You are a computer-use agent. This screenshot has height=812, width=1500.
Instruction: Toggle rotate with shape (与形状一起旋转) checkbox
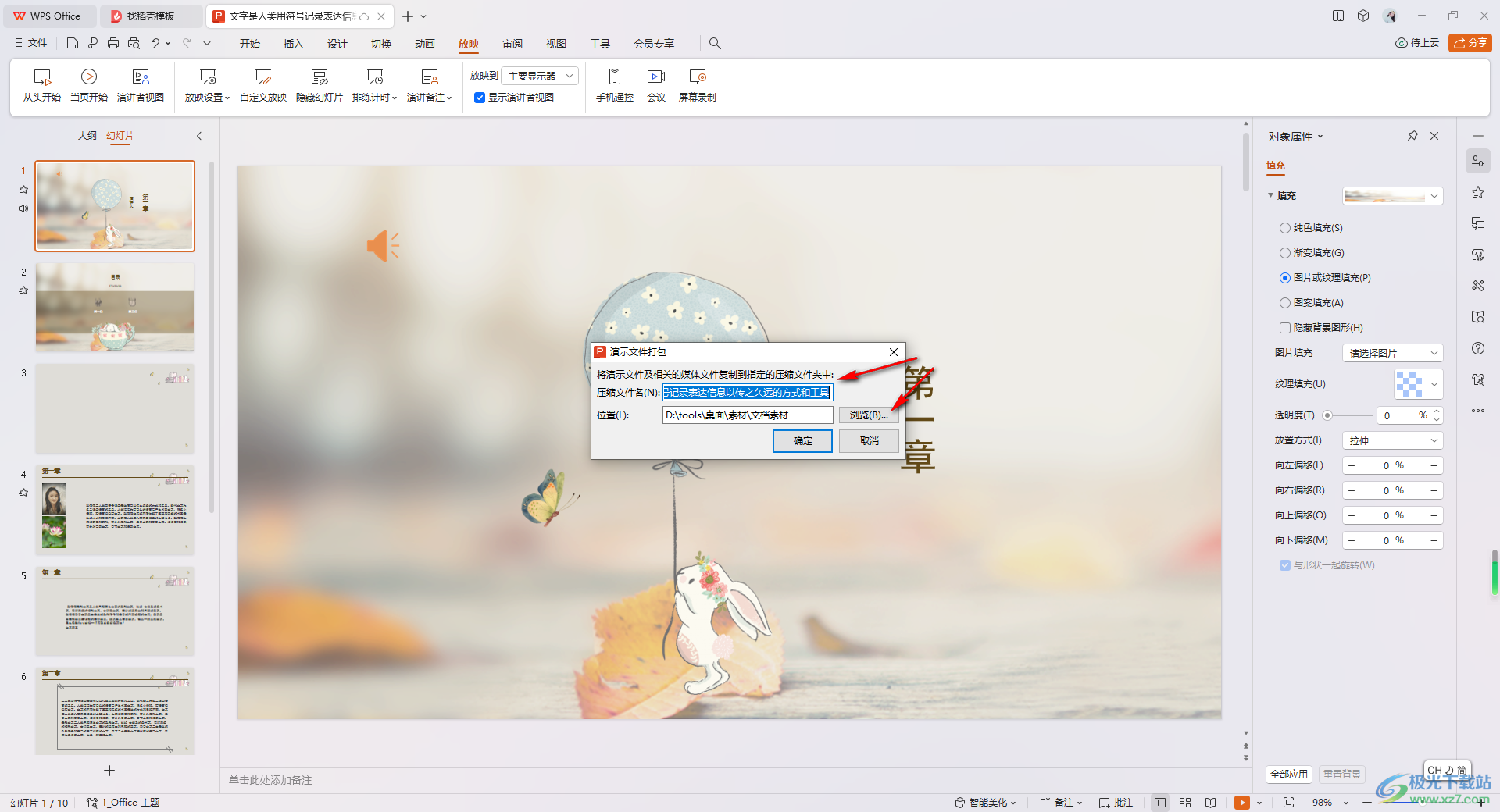tap(1285, 565)
